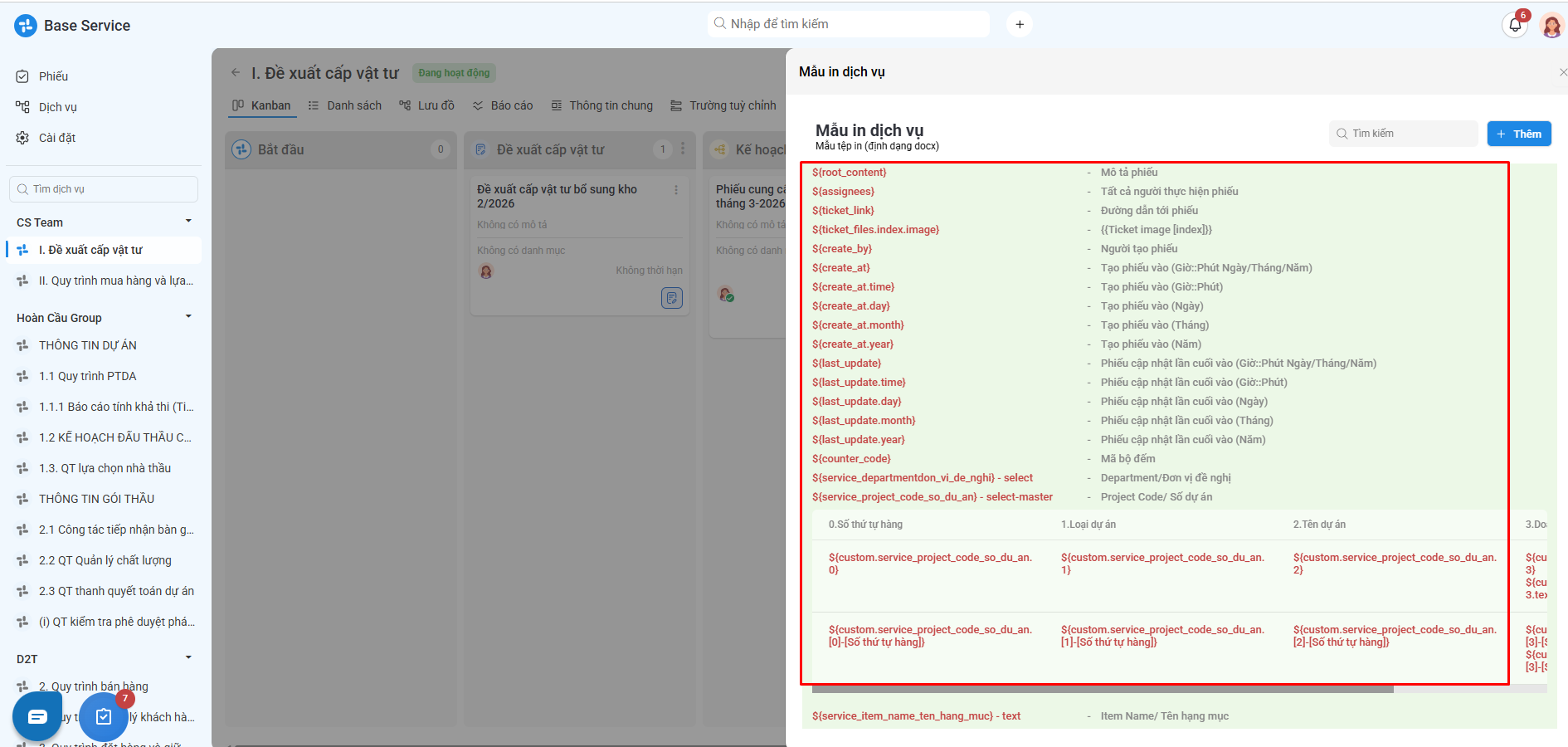Click the Thêm button

pos(1519,134)
